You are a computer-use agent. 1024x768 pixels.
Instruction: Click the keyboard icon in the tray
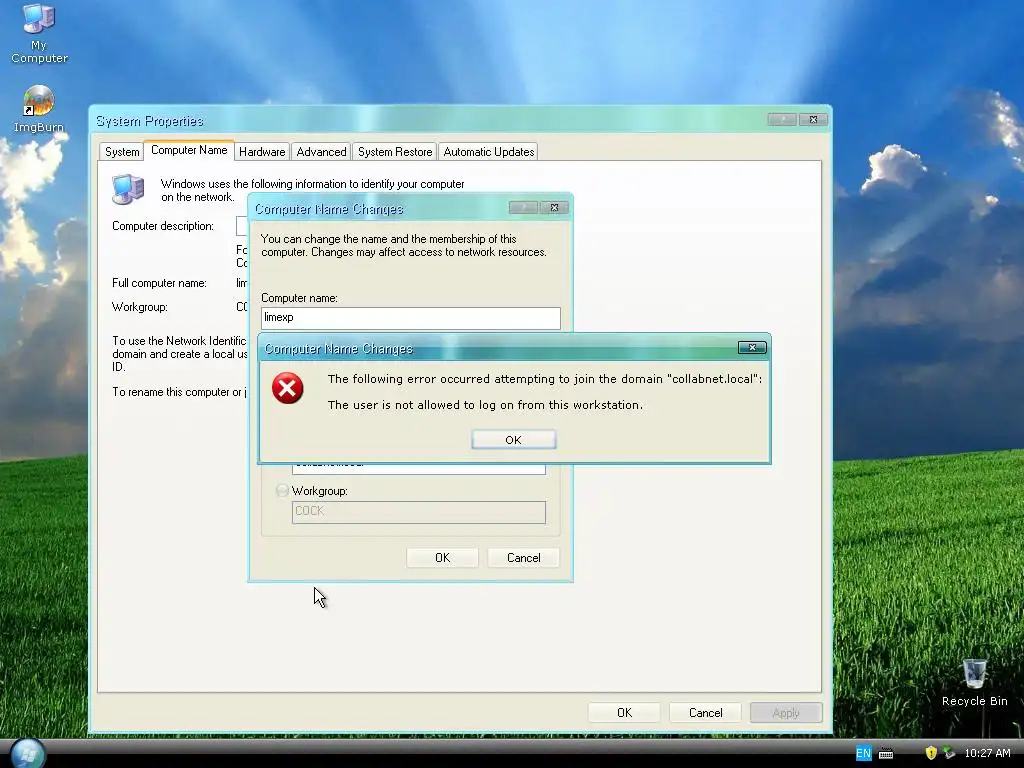(886, 753)
